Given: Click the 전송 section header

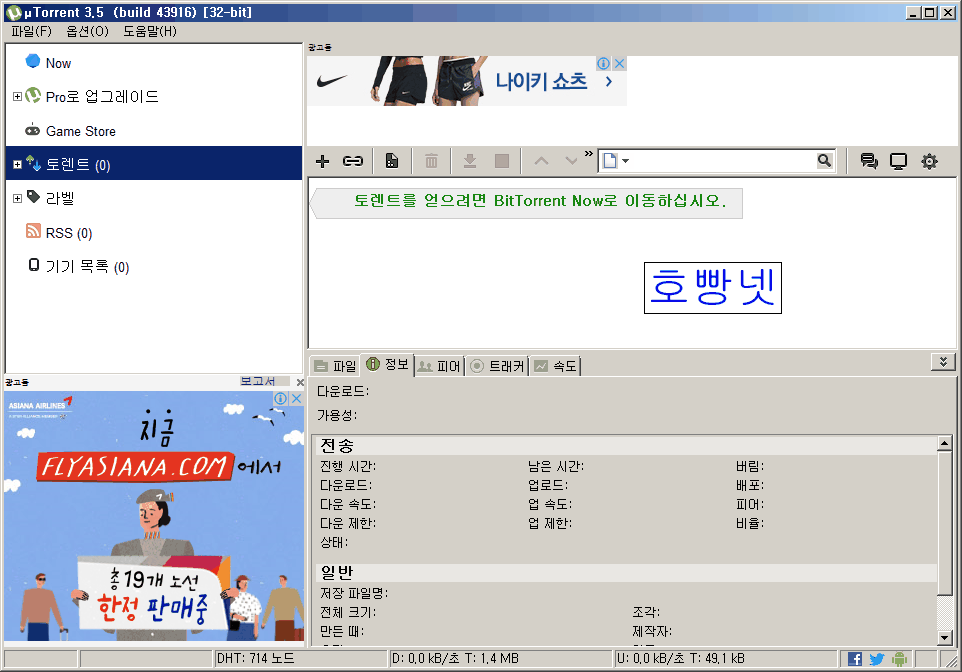Looking at the screenshot, I should [626, 446].
